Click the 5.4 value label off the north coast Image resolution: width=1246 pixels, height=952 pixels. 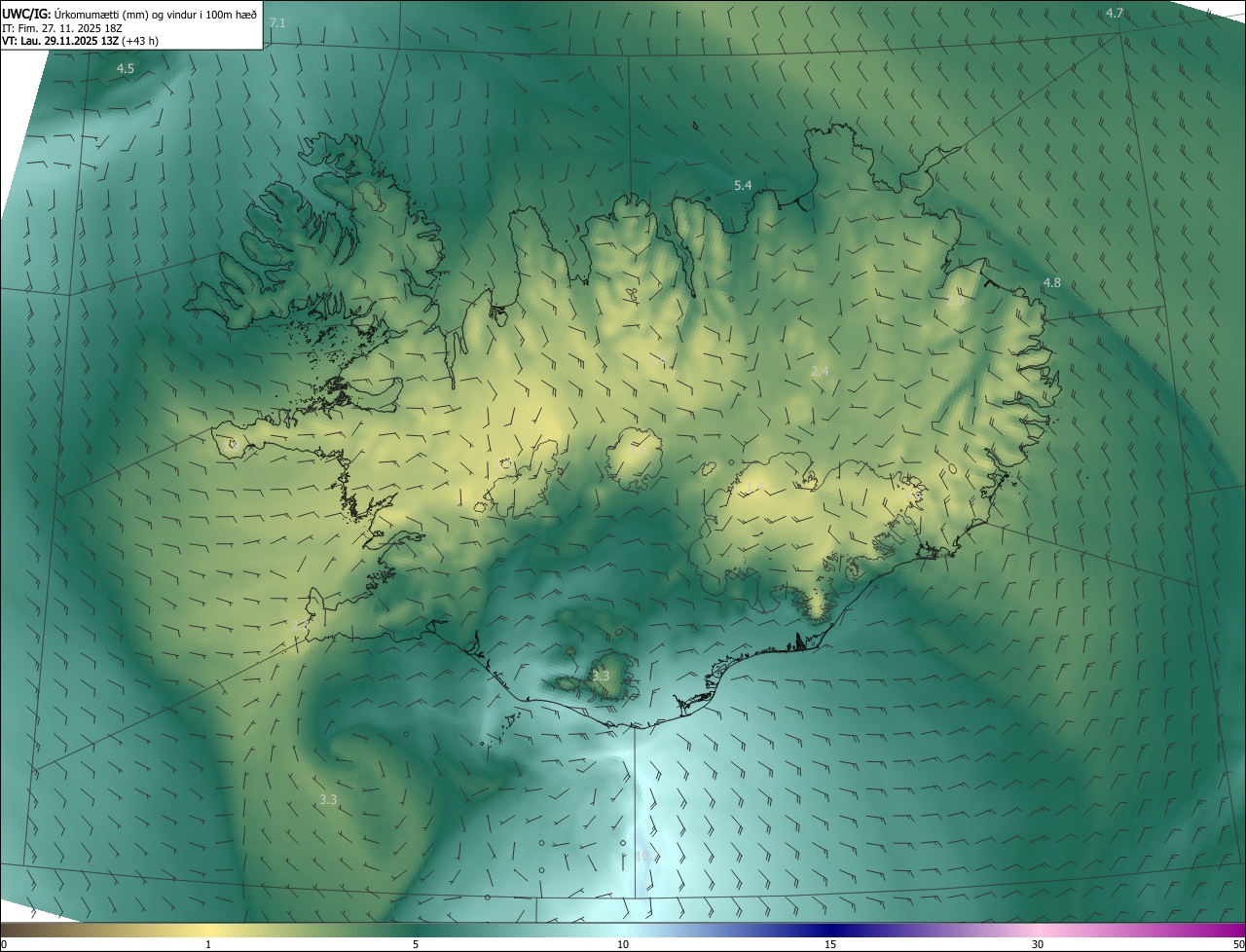coord(743,185)
